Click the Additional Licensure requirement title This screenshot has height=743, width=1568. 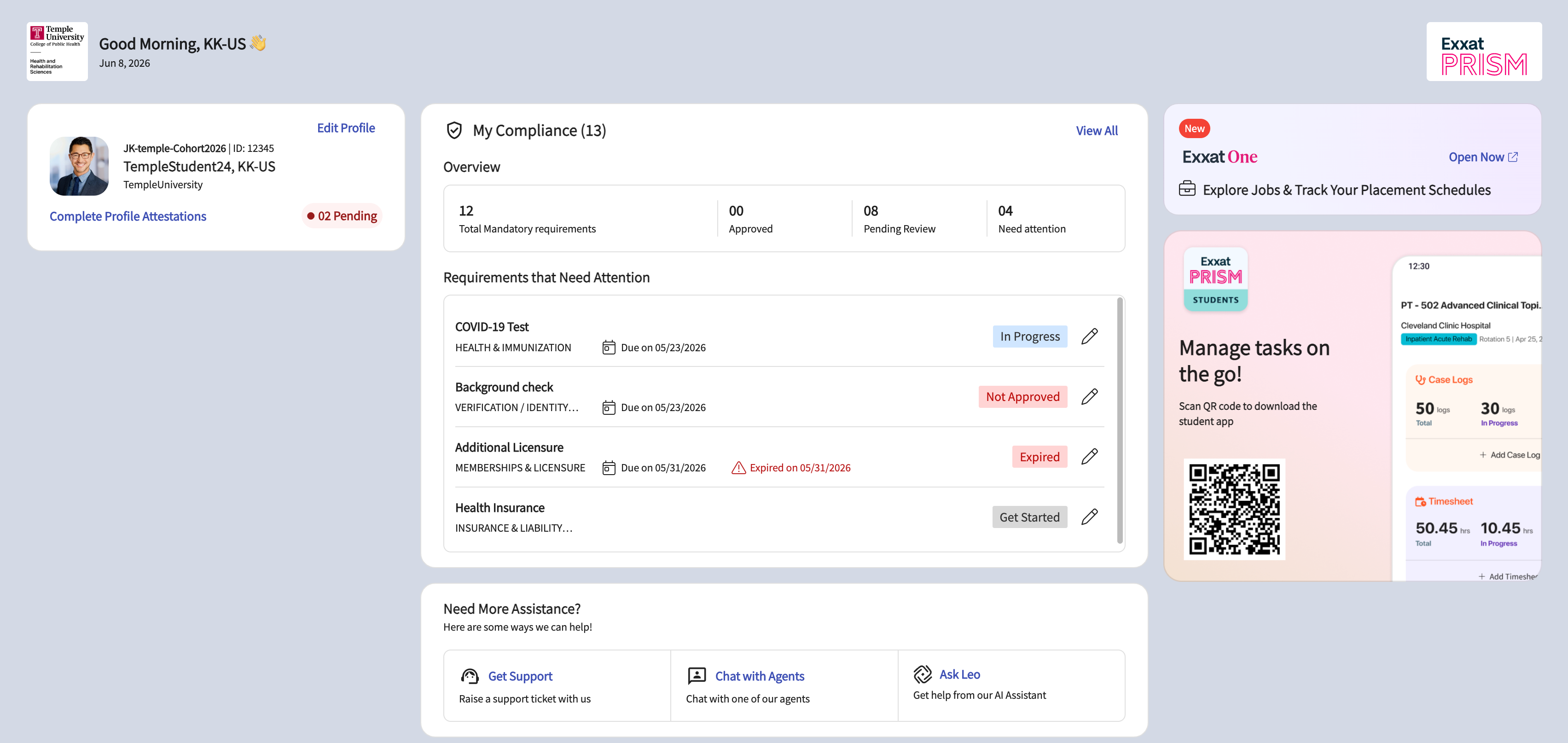click(510, 447)
